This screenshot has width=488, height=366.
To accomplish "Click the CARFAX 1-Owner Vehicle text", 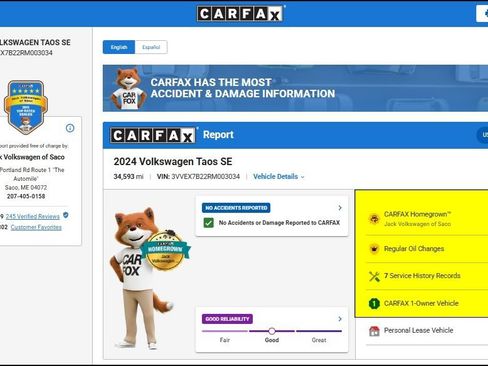I will (421, 303).
